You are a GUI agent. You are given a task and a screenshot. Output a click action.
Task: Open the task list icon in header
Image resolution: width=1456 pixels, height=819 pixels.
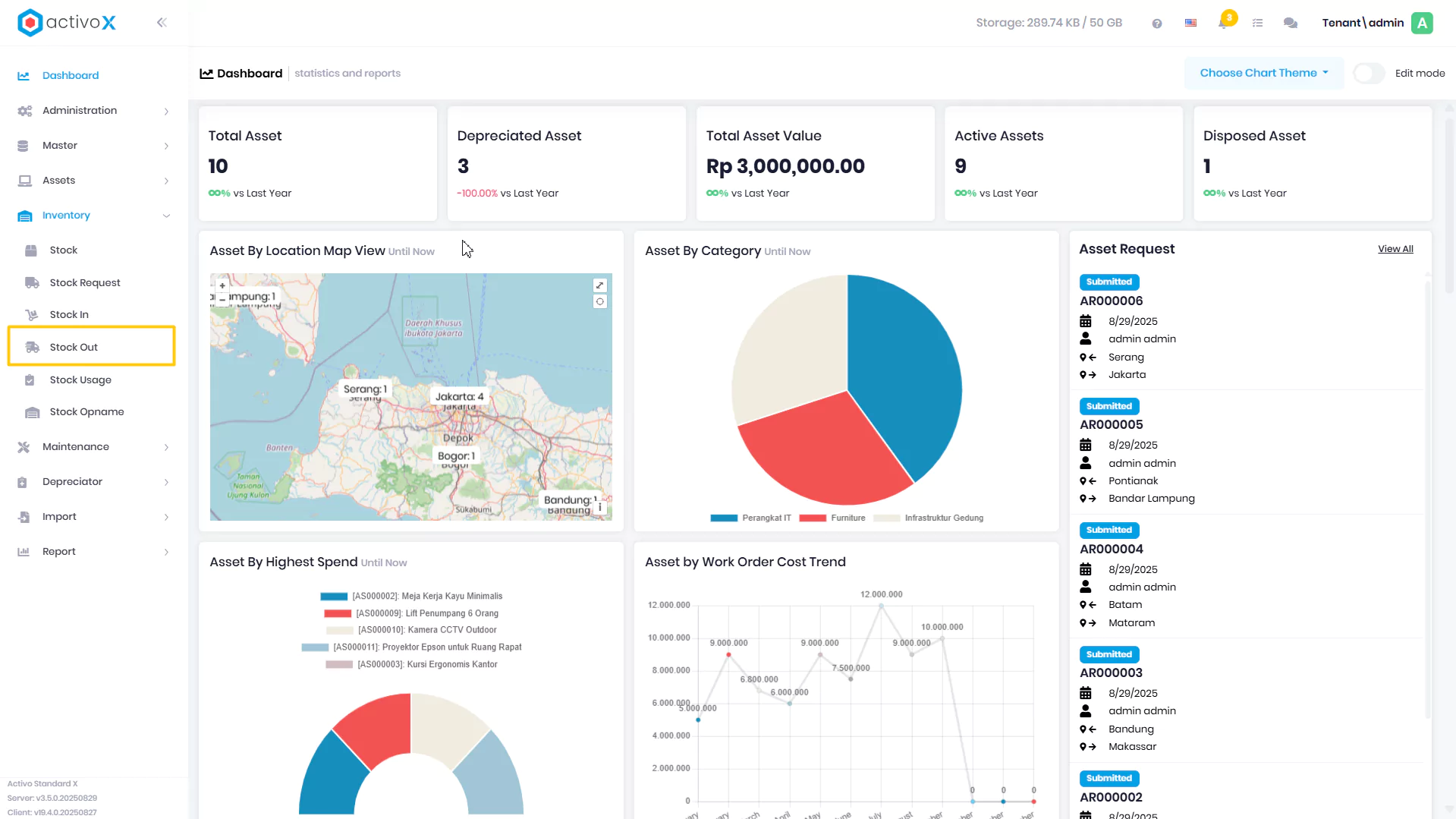[x=1257, y=24]
